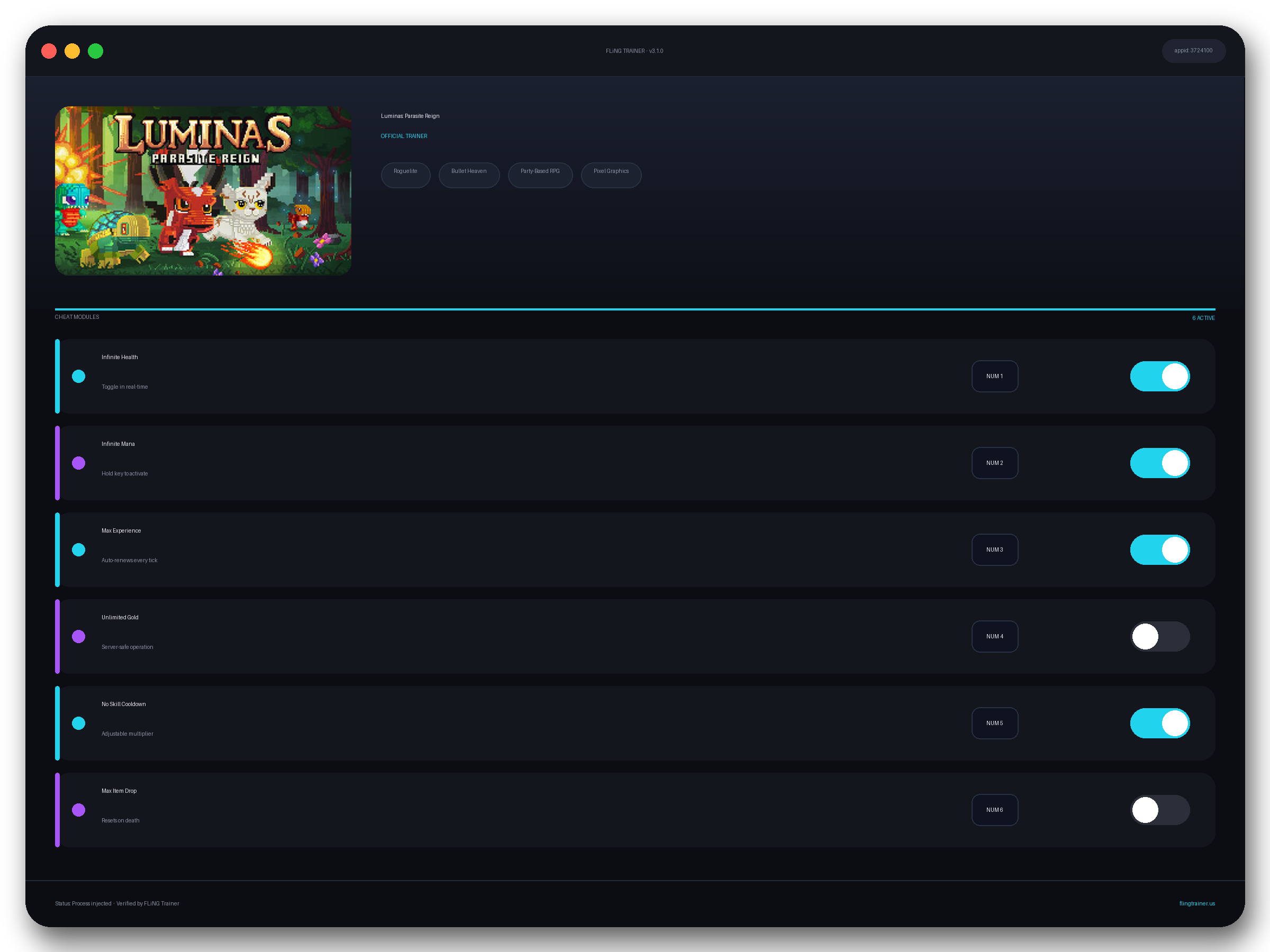1270x952 pixels.
Task: Click the 6 ACTIVE counter
Action: coord(1203,318)
